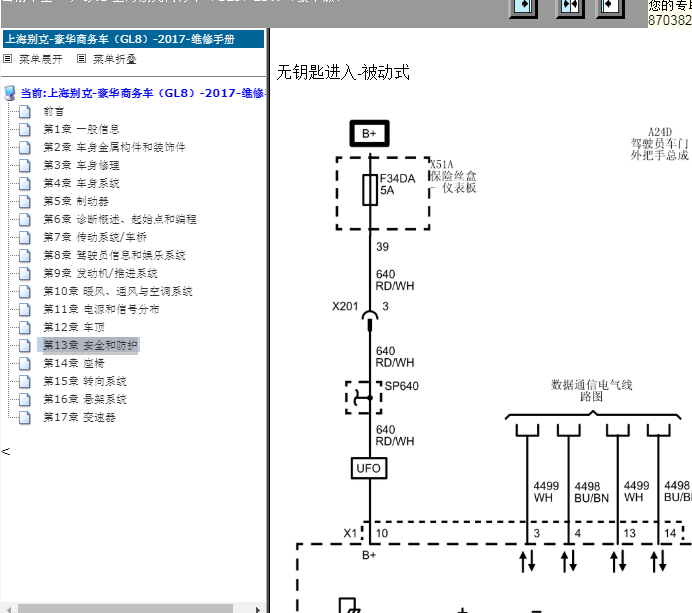Click the B+ power box in the diagram
The image size is (692, 613).
click(x=369, y=133)
